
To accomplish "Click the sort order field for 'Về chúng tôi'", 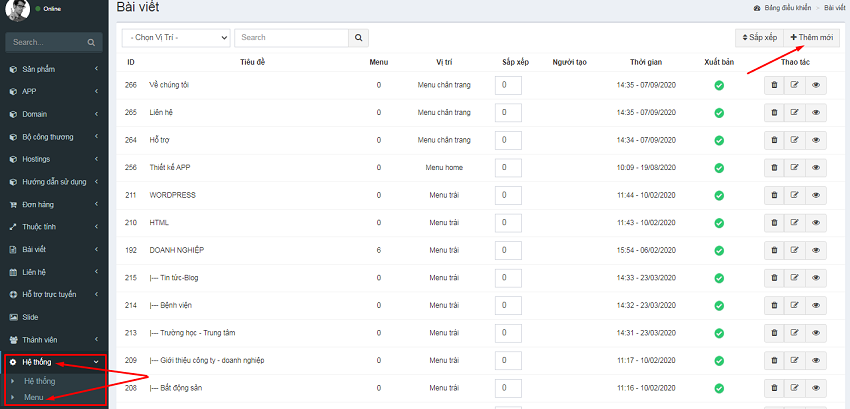I will 508,85.
